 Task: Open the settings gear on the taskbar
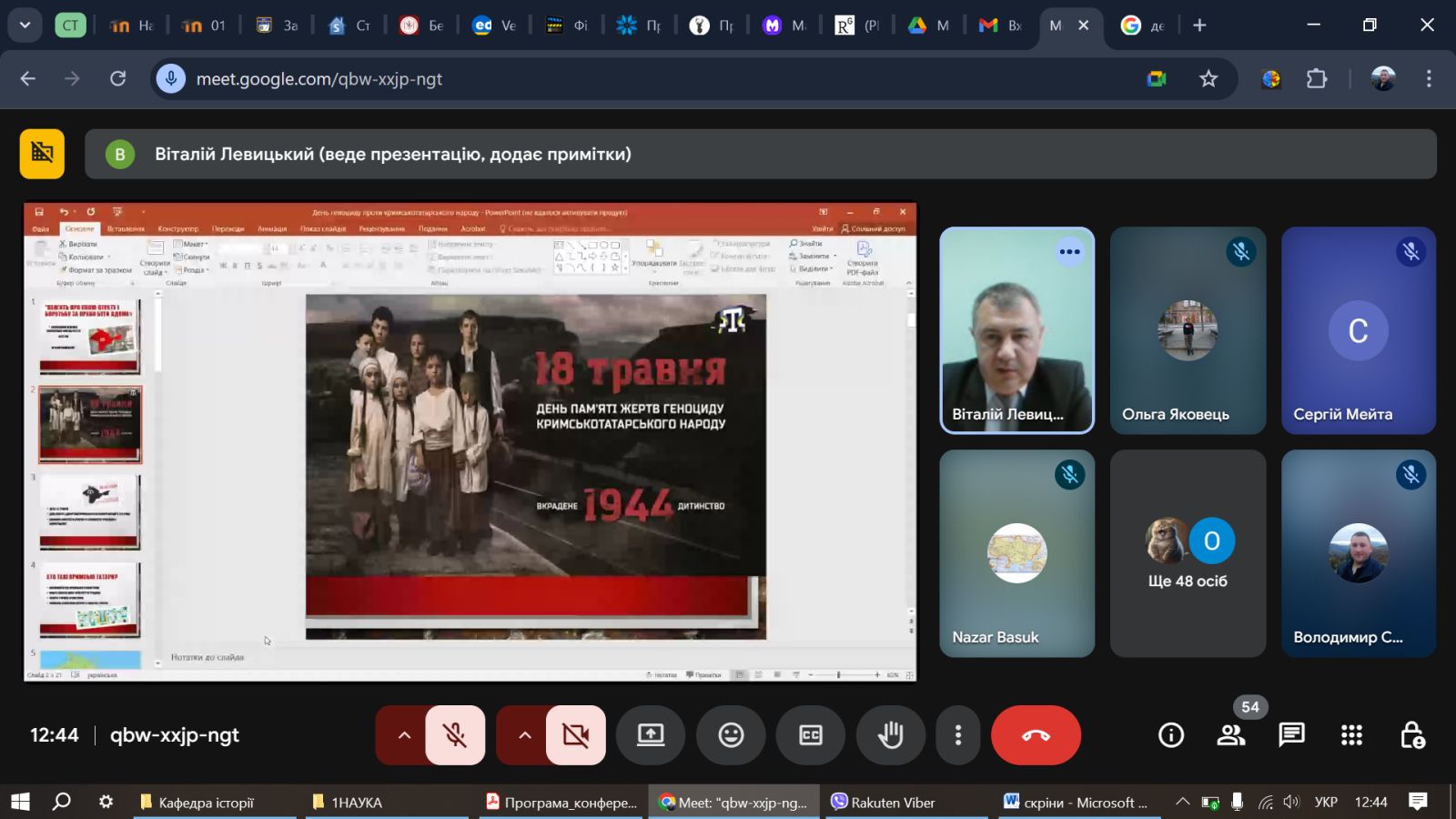(x=106, y=802)
